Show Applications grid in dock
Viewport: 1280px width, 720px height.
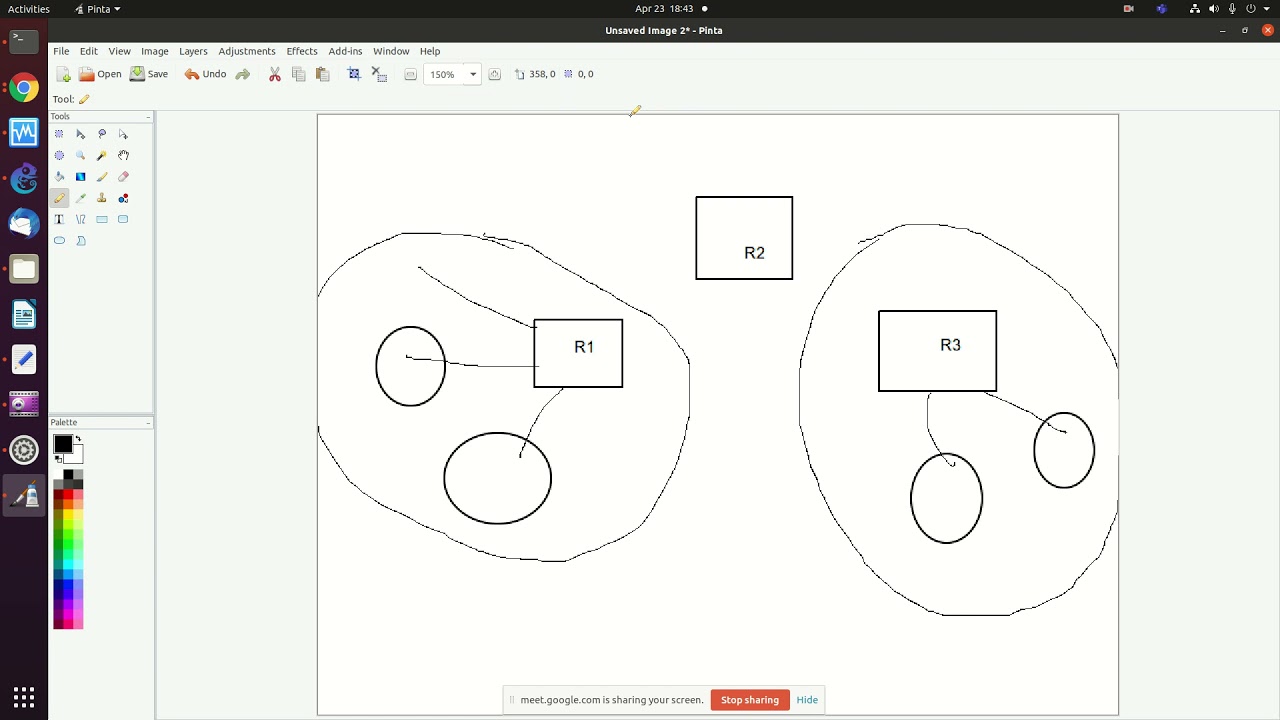[x=24, y=696]
